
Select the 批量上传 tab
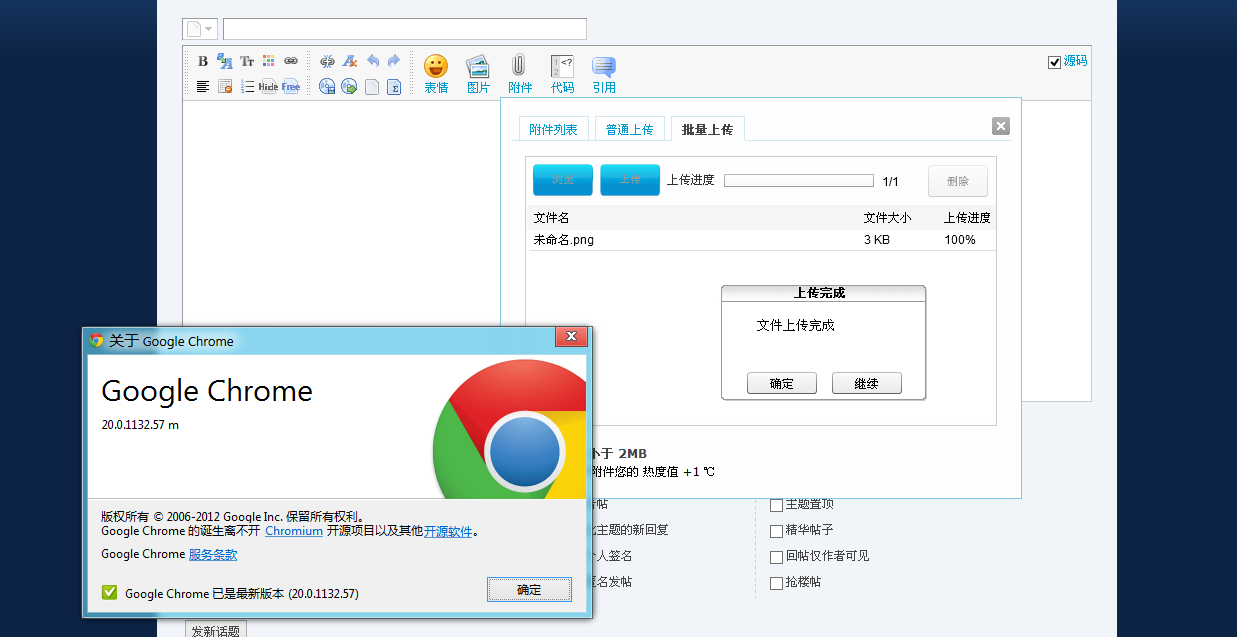pos(707,129)
